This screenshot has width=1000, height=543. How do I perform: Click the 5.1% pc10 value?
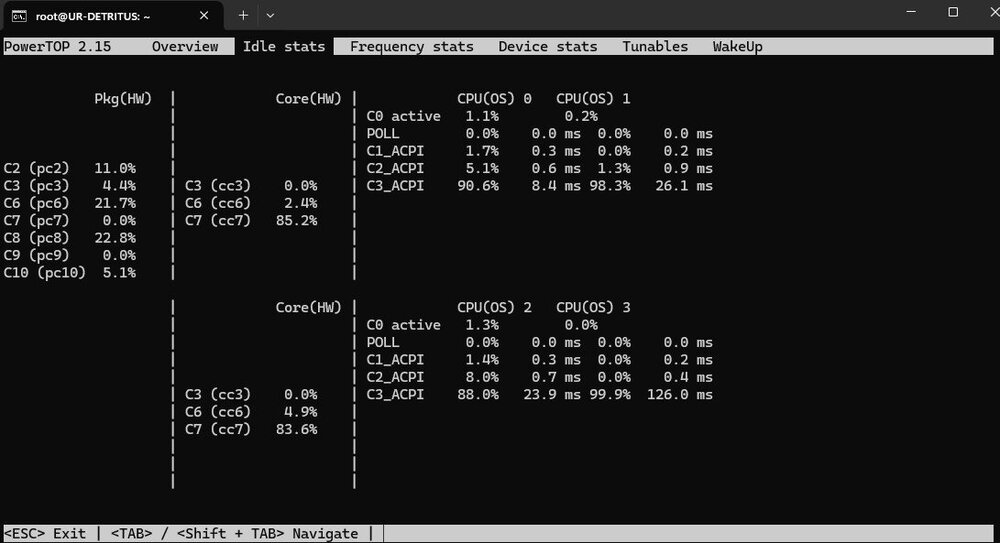119,272
